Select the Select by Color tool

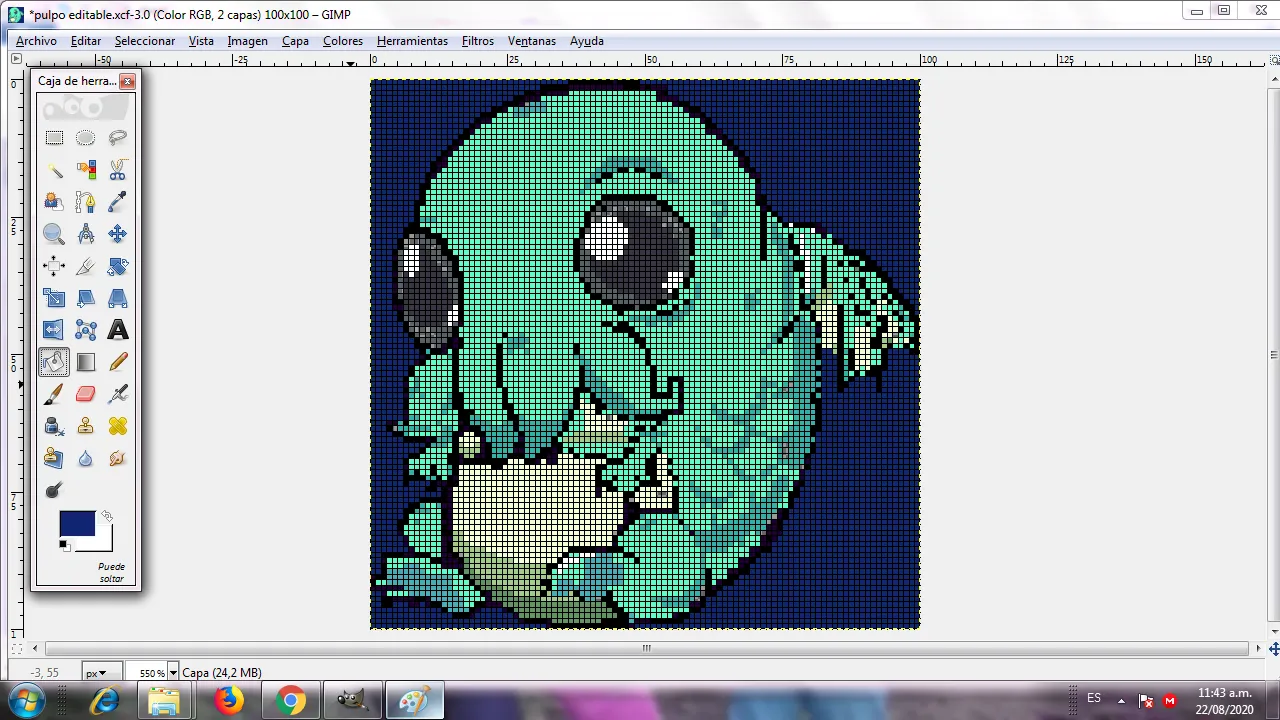pos(86,170)
